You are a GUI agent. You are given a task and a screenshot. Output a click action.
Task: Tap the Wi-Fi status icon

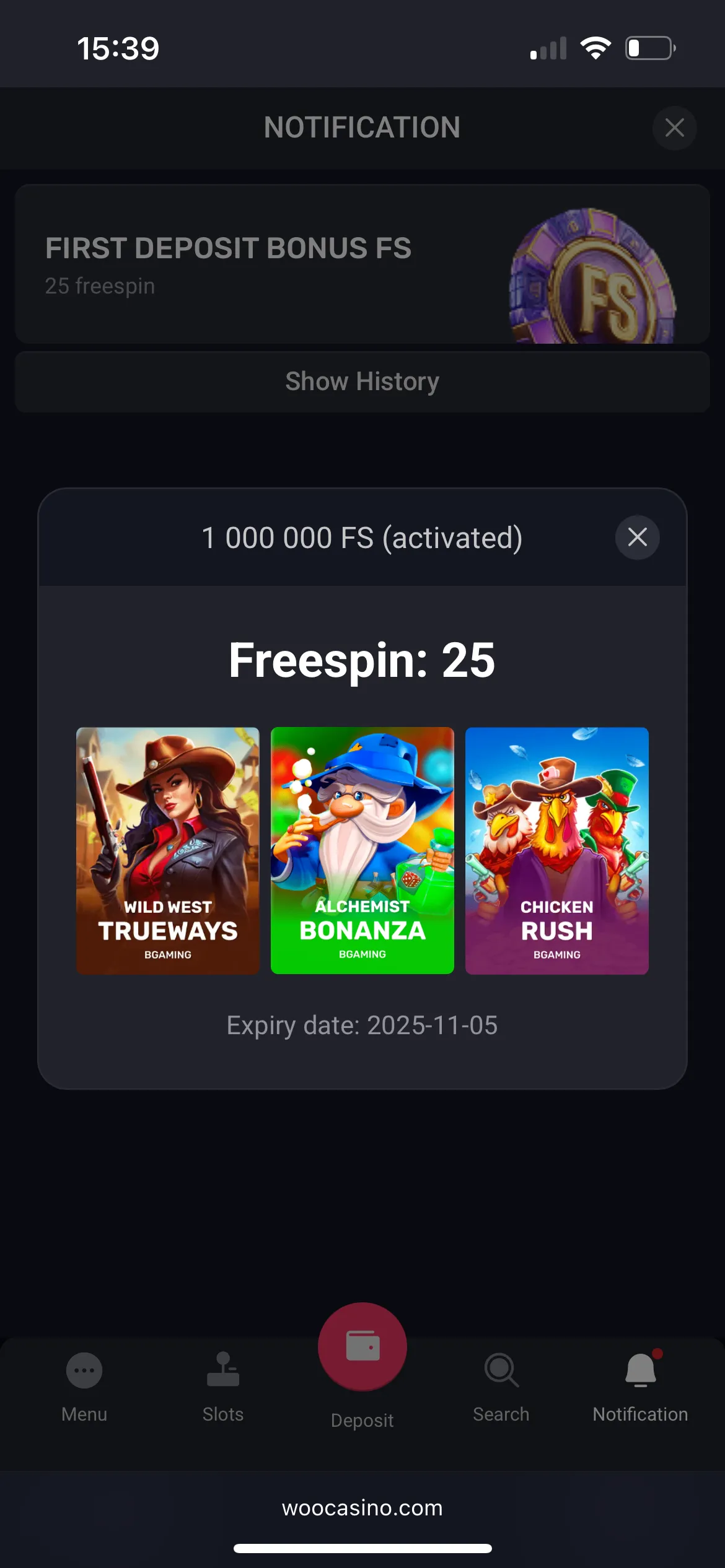pyautogui.click(x=595, y=48)
